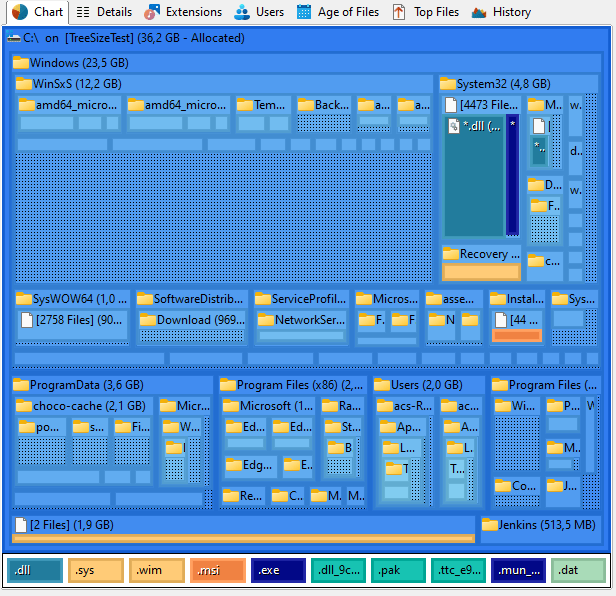Select the .exe legend color swatch

coord(278,571)
